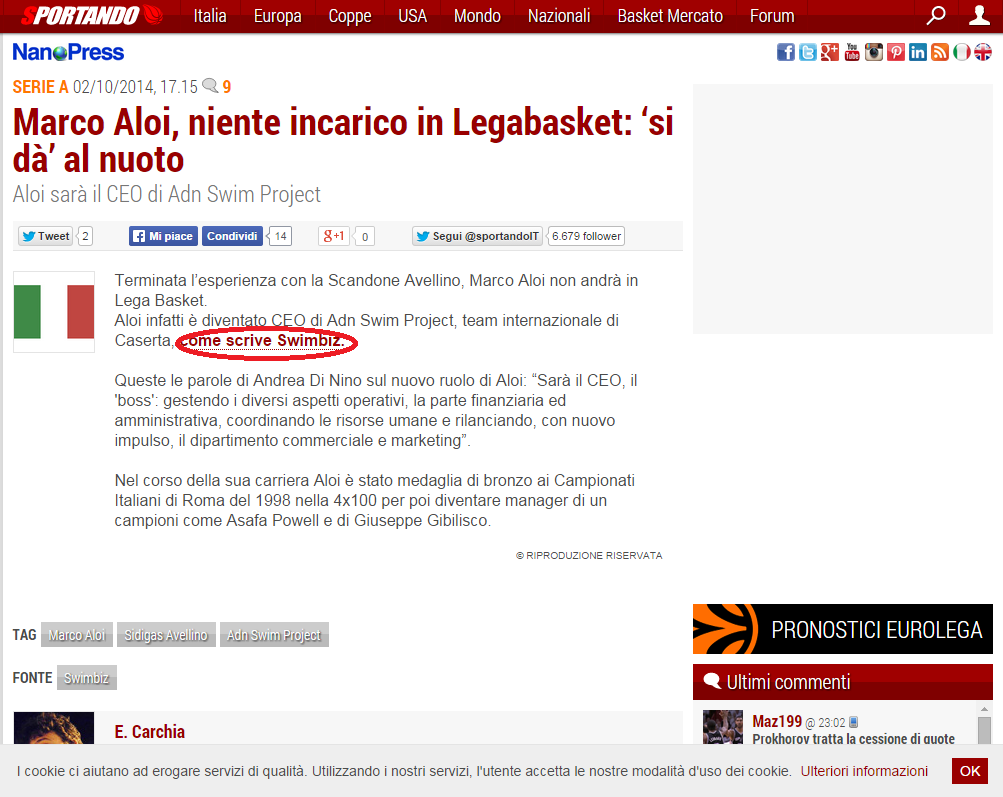Visit the YouTube social icon
1003x797 pixels.
[x=852, y=52]
